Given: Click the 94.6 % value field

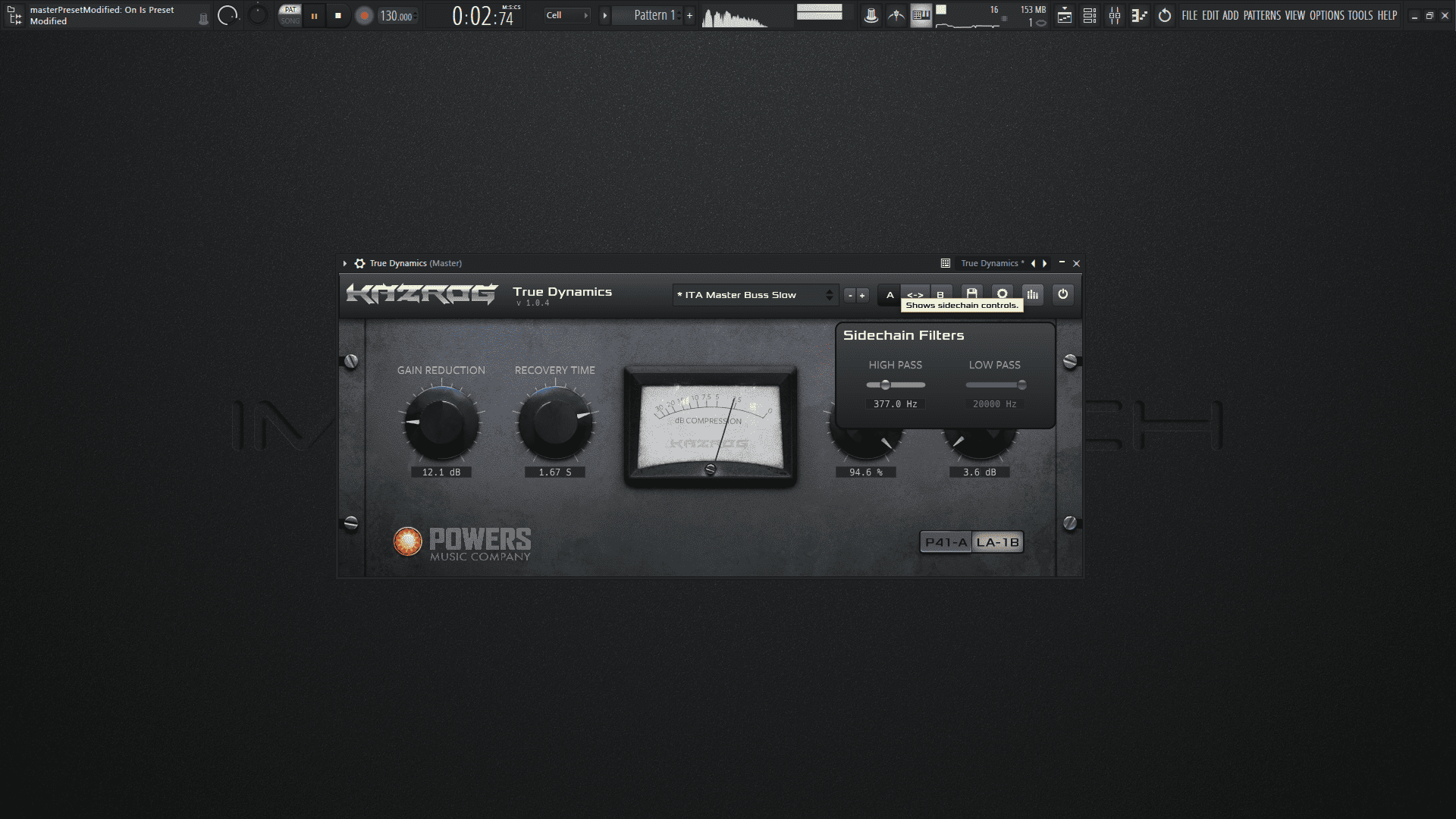Looking at the screenshot, I should 866,472.
